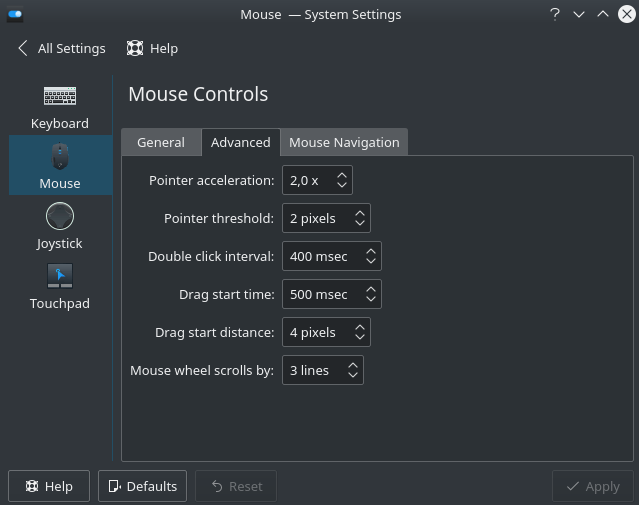Viewport: 639px width, 505px height.
Task: Open the Joystick settings module
Action: tap(60, 217)
